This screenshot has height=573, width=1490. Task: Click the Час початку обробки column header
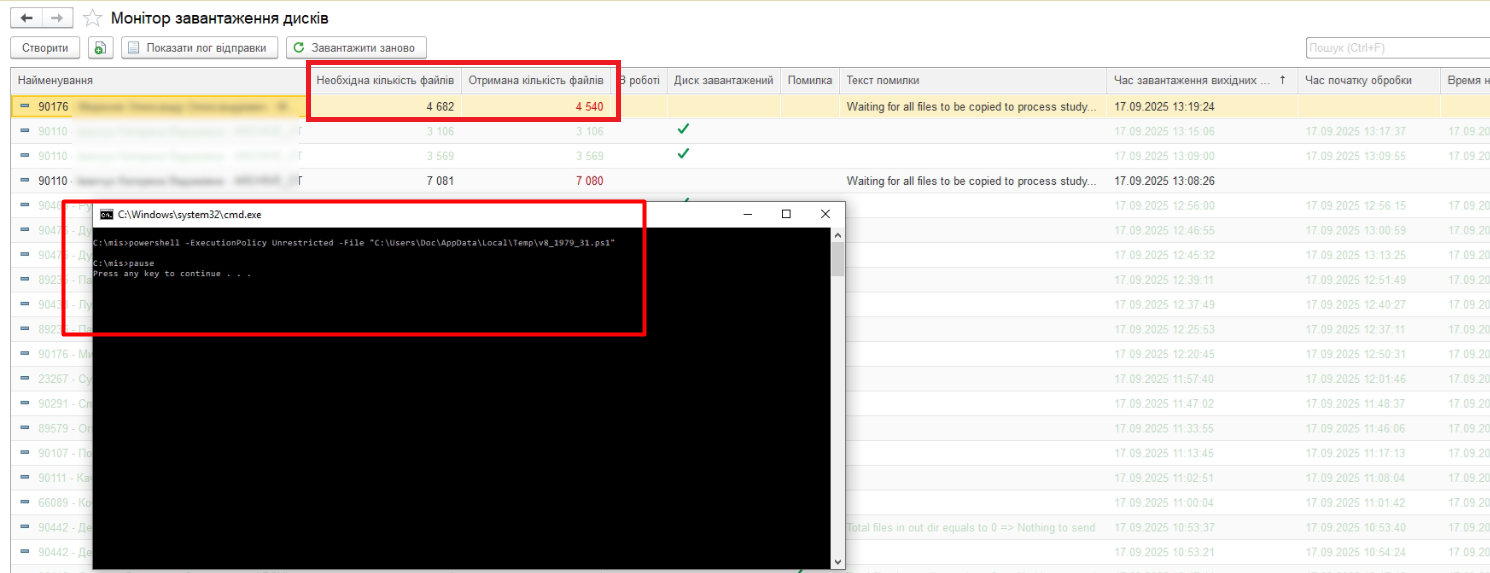coord(1358,80)
